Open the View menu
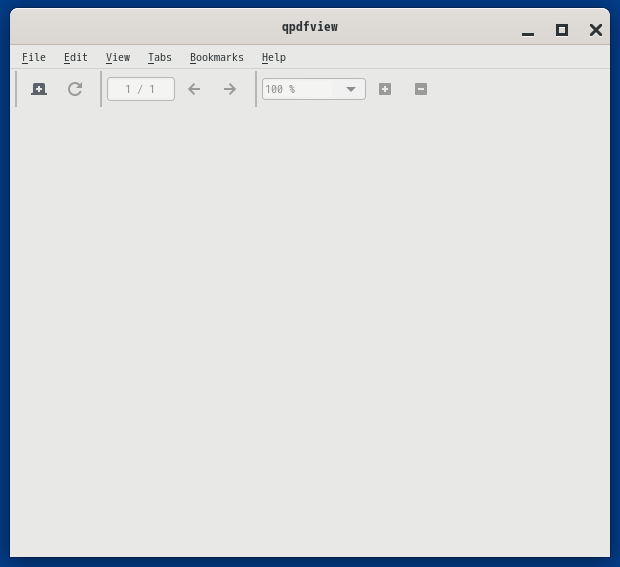The width and height of the screenshot is (620, 567). [118, 57]
